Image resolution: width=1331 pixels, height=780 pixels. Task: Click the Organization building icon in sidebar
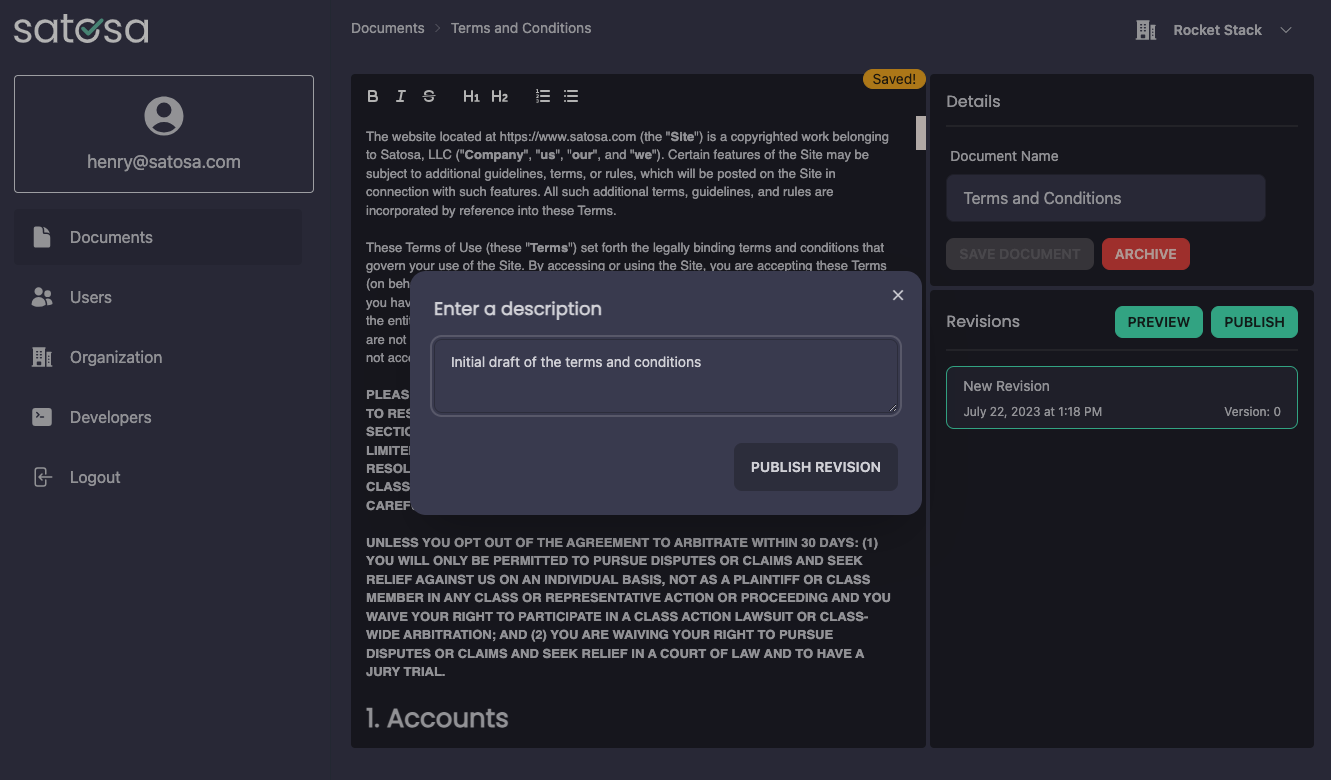click(x=42, y=357)
